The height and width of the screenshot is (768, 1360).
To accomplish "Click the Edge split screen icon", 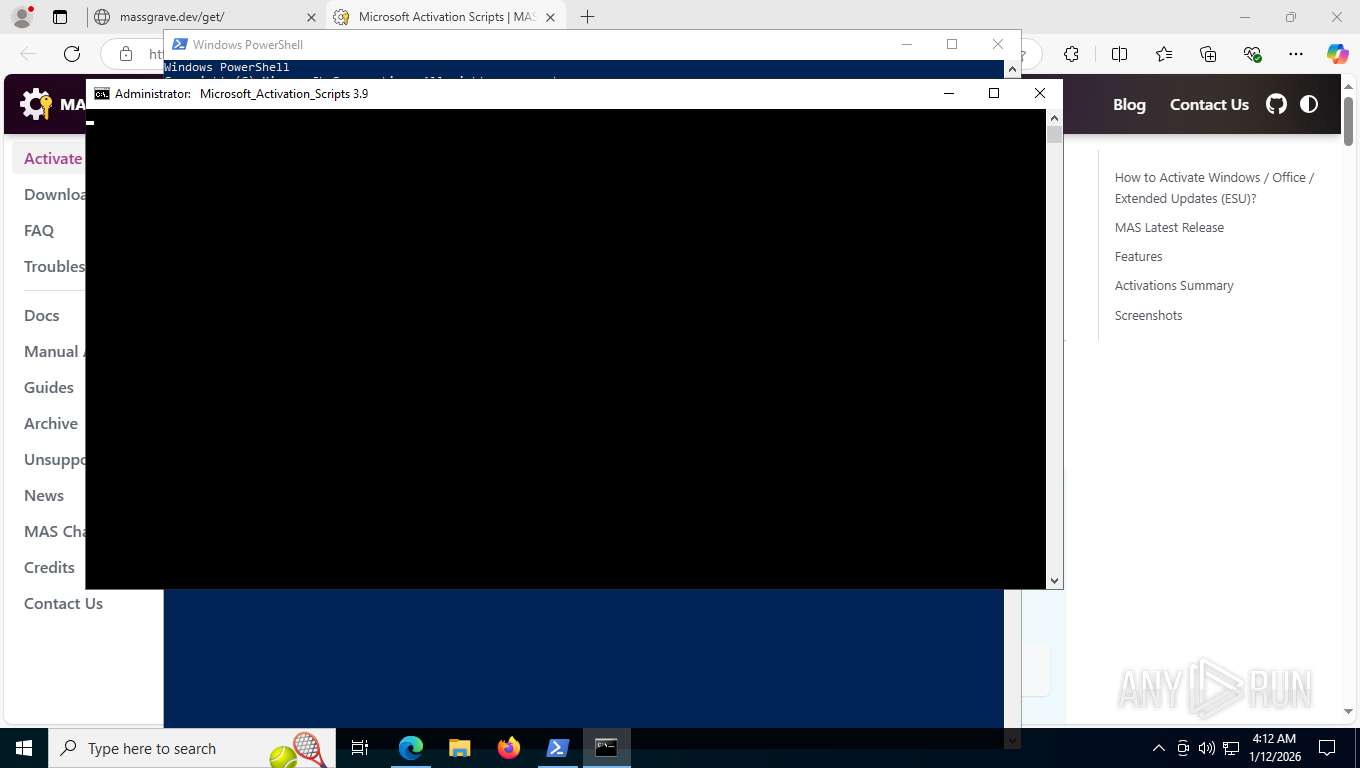I will point(1120,54).
